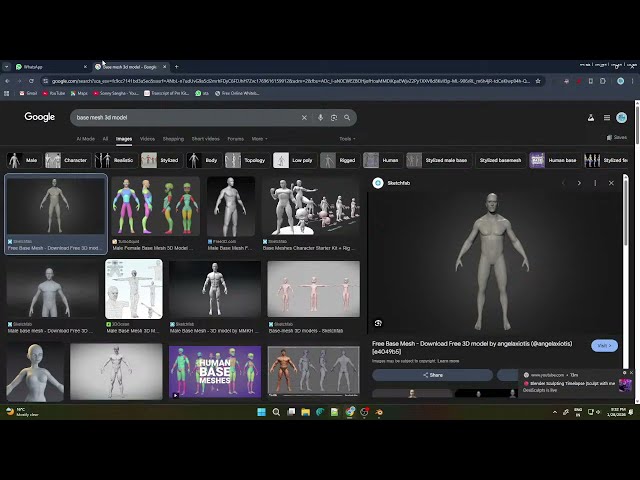Viewport: 640px width, 480px height.
Task: Submit search with magnifier icon
Action: (x=347, y=118)
